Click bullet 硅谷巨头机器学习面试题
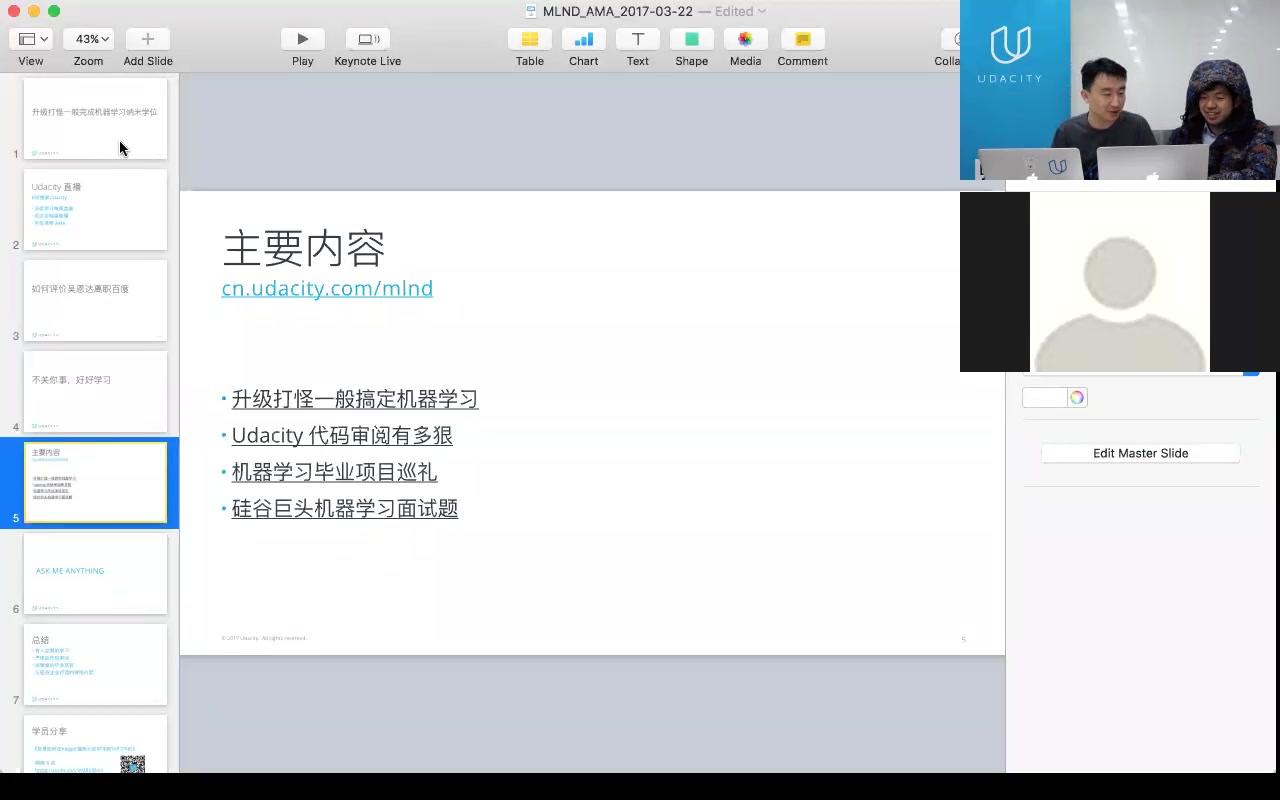The width and height of the screenshot is (1280, 800). [x=345, y=508]
